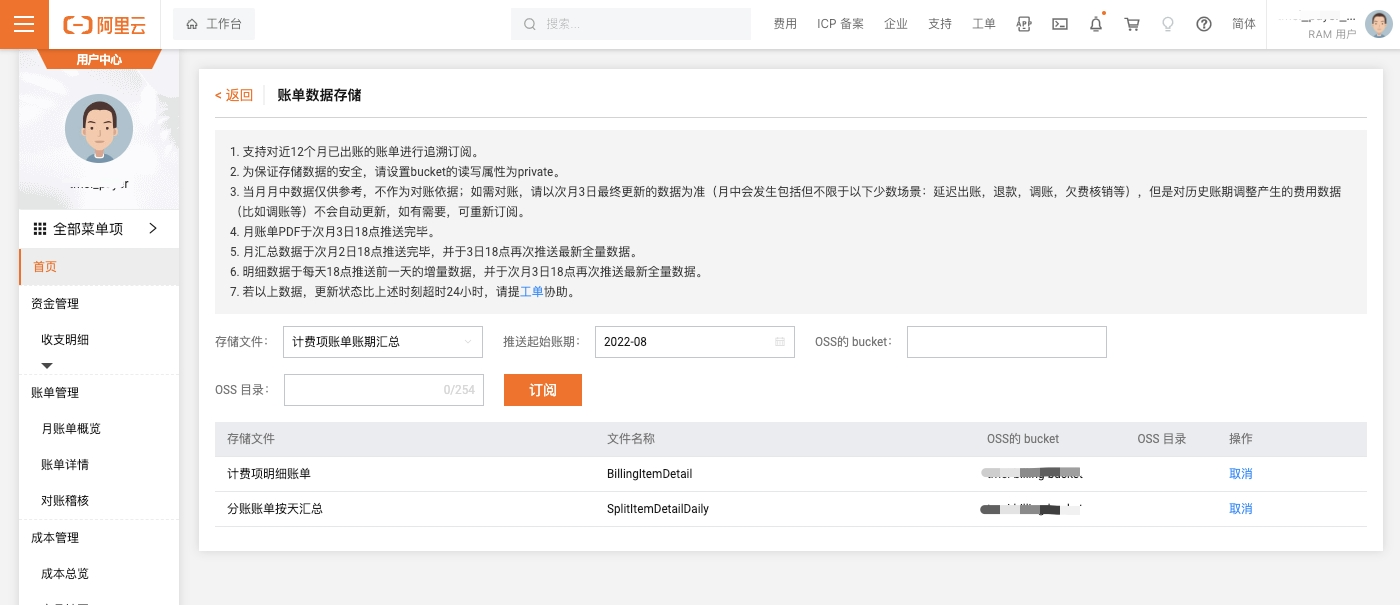Open the 推送起始账期 date picker
Viewport: 1400px width, 605px height.
click(694, 342)
